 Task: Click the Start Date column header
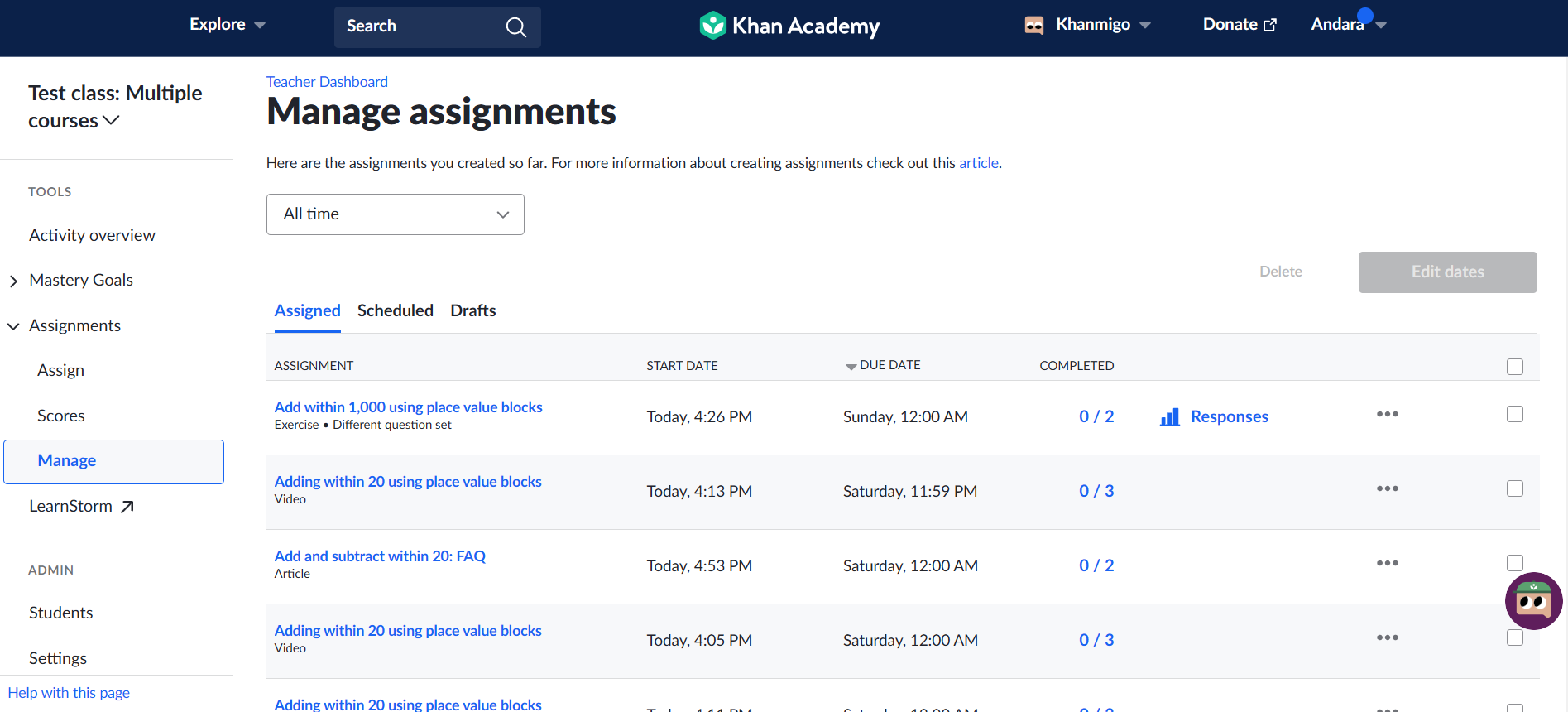(682, 366)
